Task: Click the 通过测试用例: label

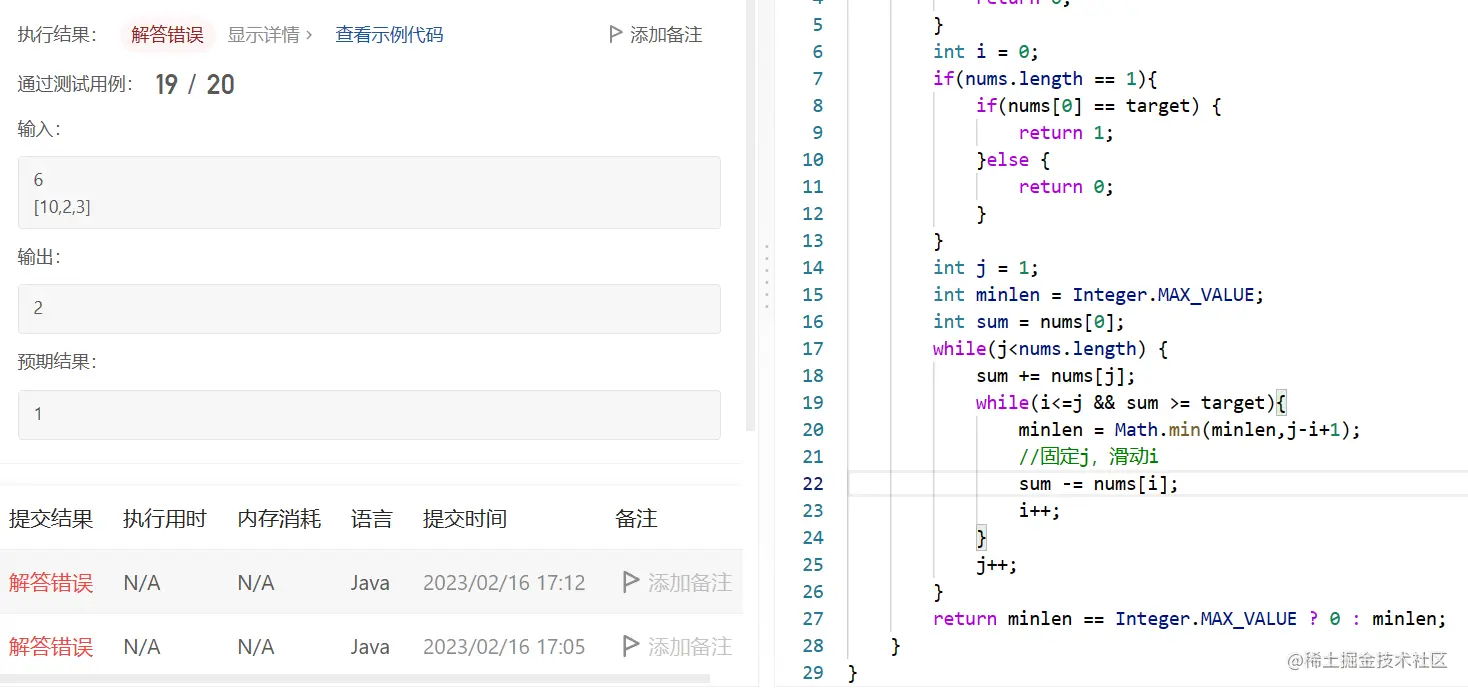Action: click(76, 84)
